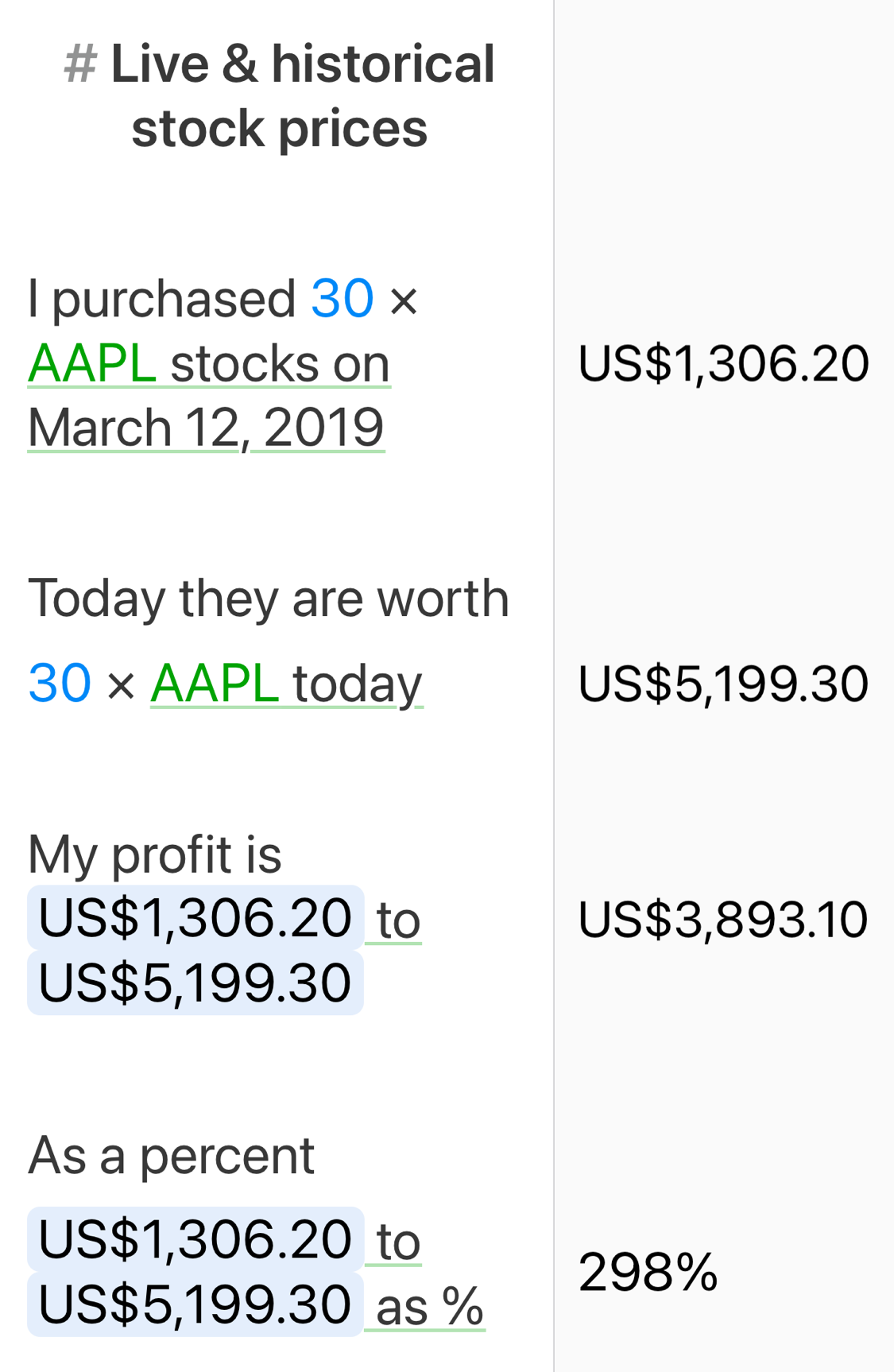Copy the result US$1,306.20 in results column
Image resolution: width=894 pixels, height=1372 pixels.
723,364
